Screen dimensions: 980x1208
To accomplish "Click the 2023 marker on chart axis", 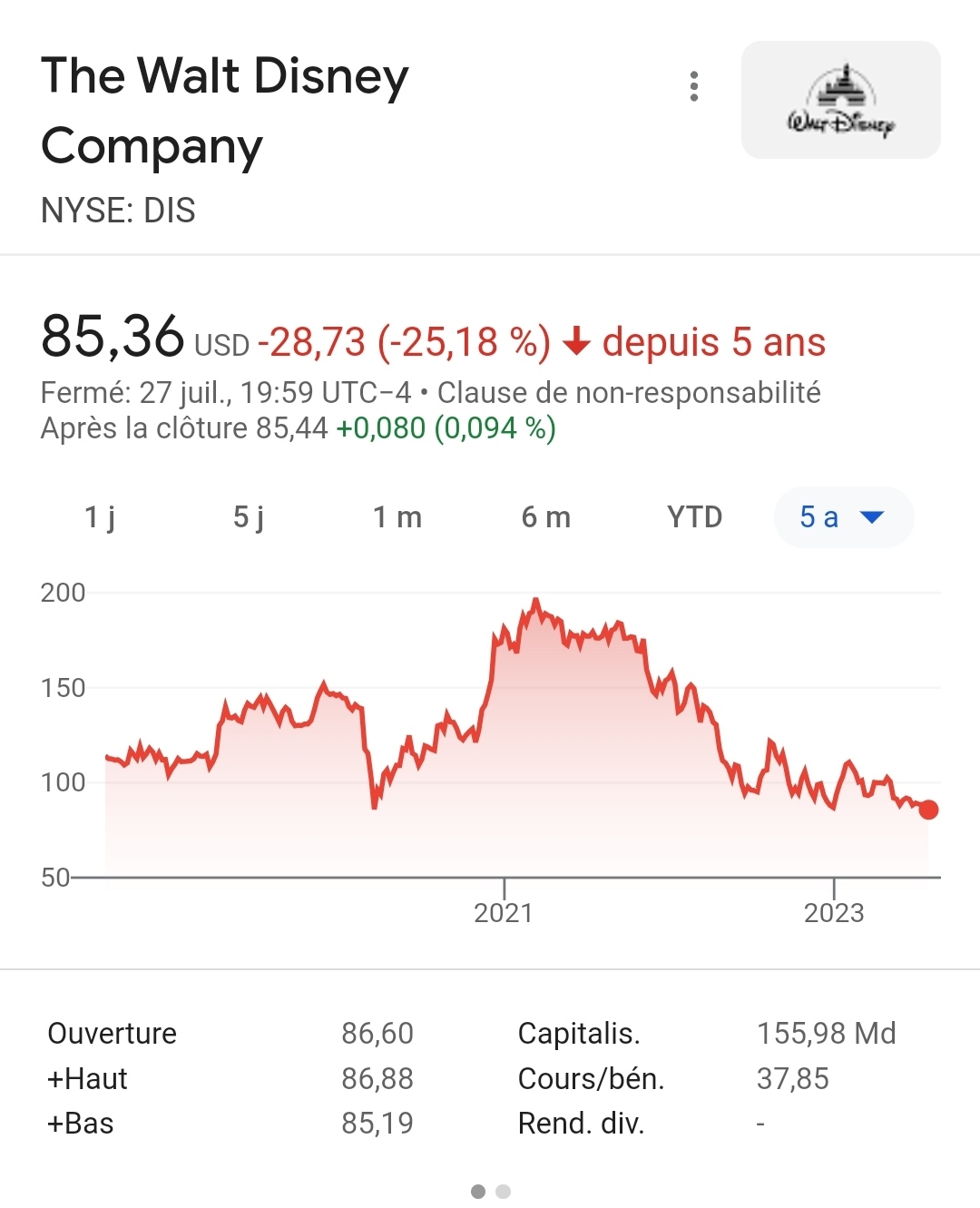I will [x=834, y=912].
